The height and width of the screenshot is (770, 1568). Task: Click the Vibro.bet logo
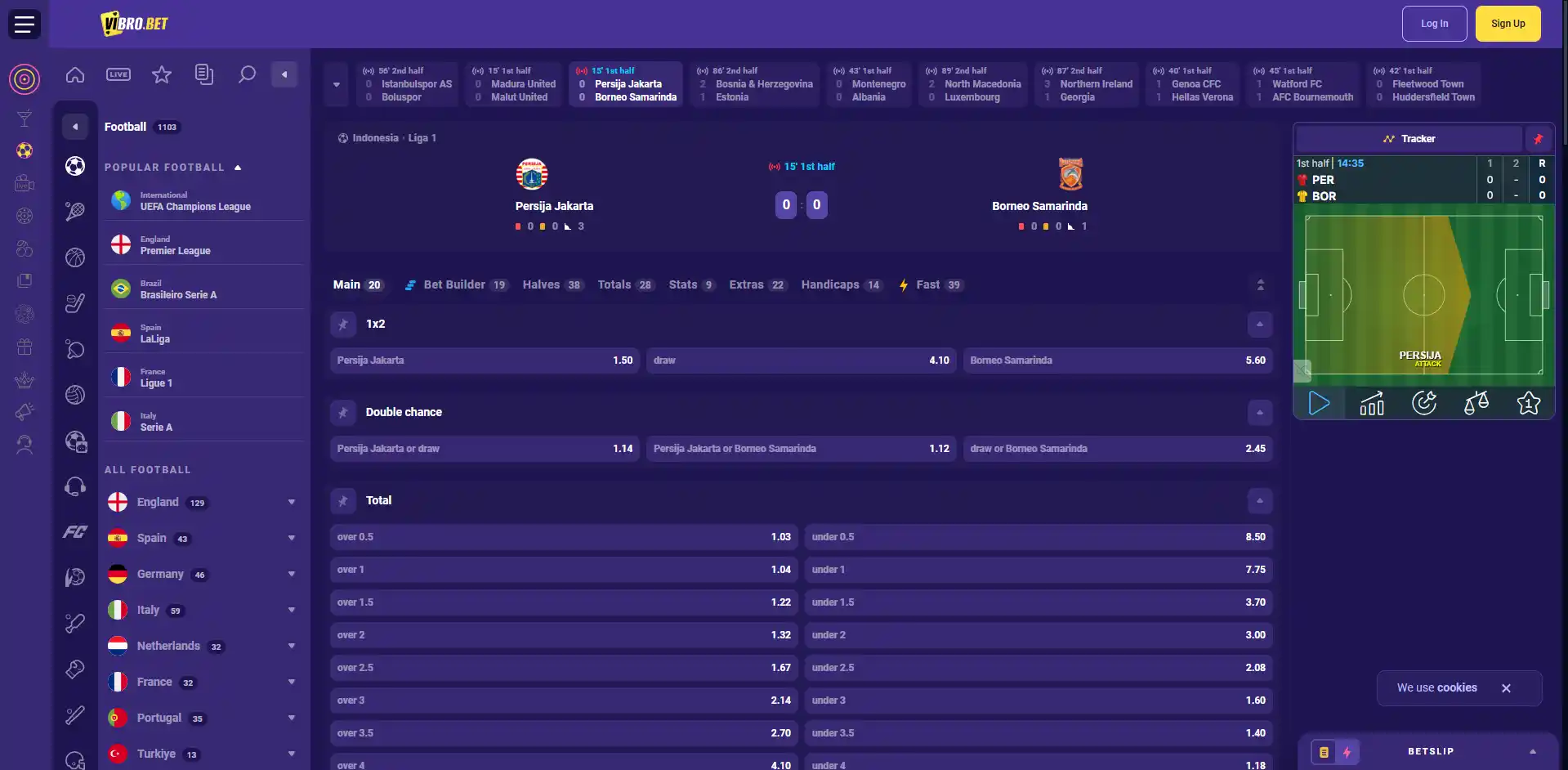tap(135, 24)
